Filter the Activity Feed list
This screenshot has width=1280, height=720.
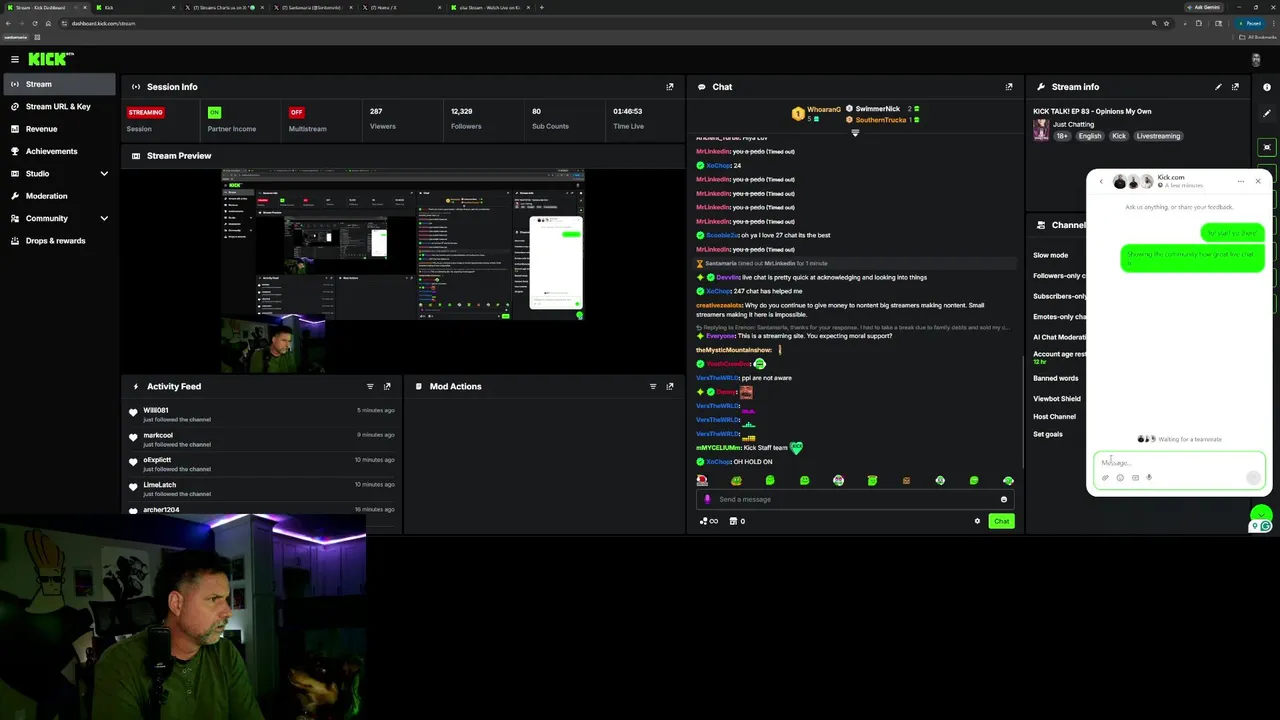pos(370,386)
